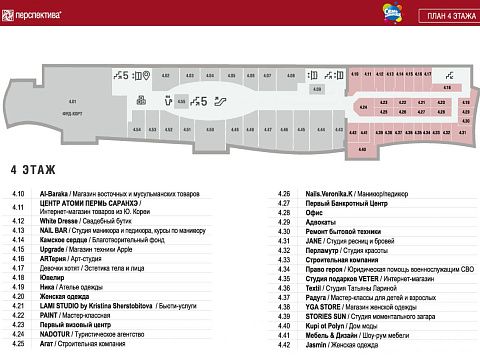
Task: Select unit 4.50 on the floor plan
Action: point(210,129)
